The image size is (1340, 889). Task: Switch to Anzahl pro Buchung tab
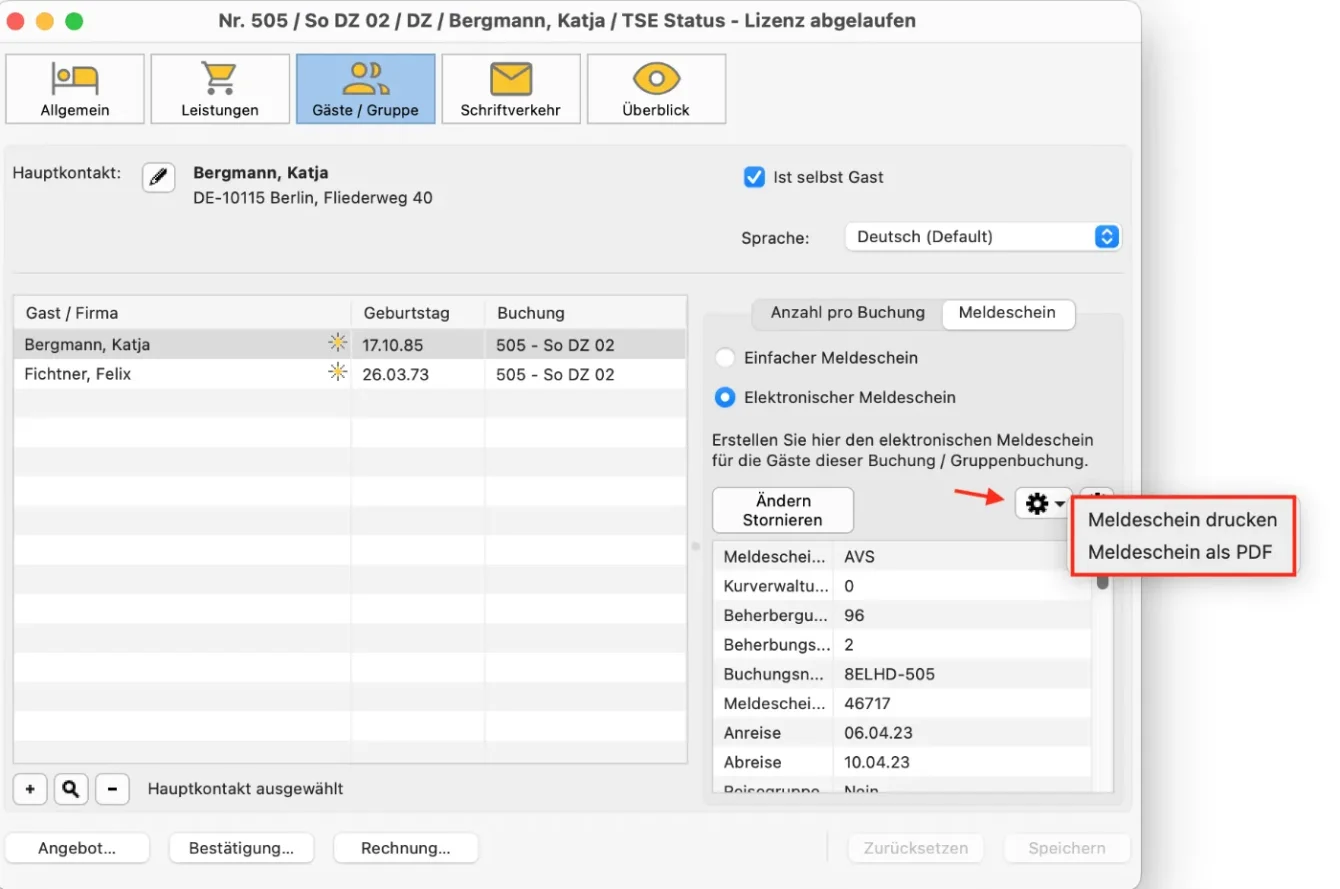click(x=847, y=313)
